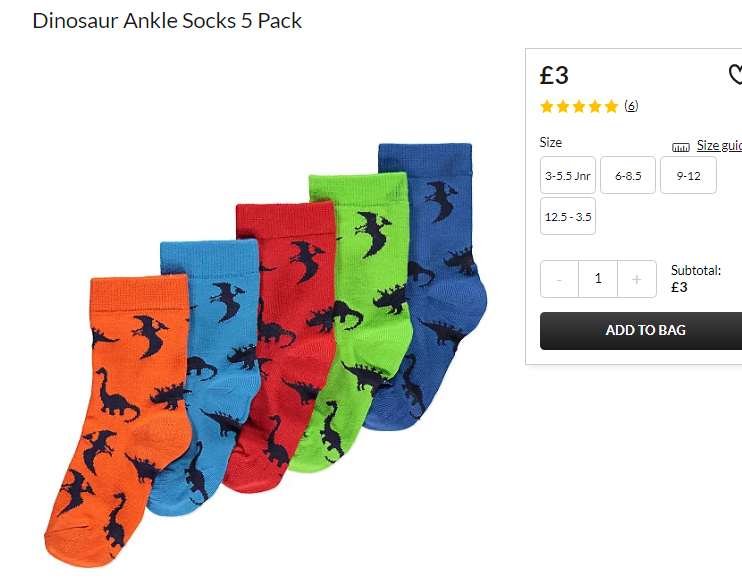Click the orange dinosaur sock image

pyautogui.click(x=118, y=417)
